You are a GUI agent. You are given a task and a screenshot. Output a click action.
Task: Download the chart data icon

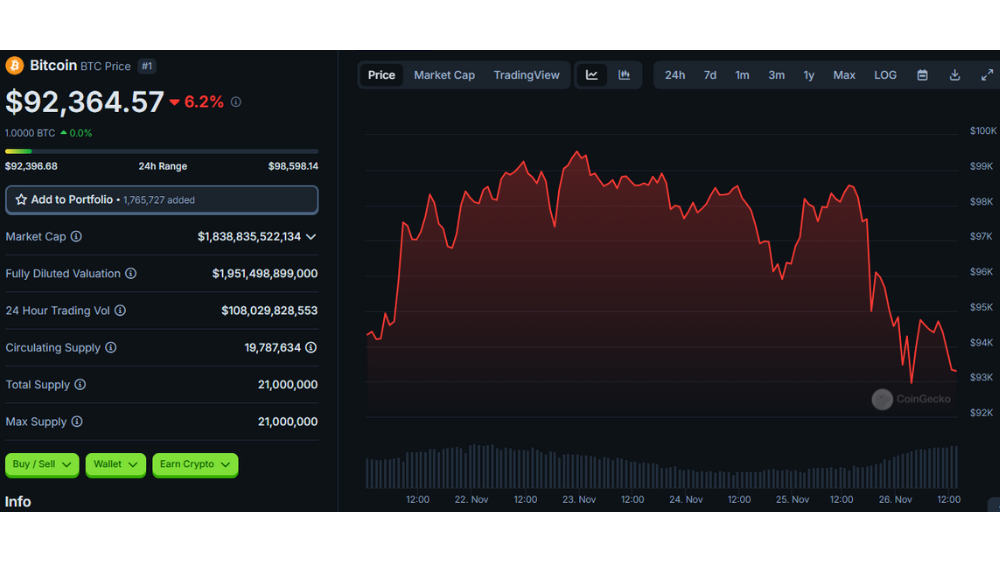click(x=955, y=75)
